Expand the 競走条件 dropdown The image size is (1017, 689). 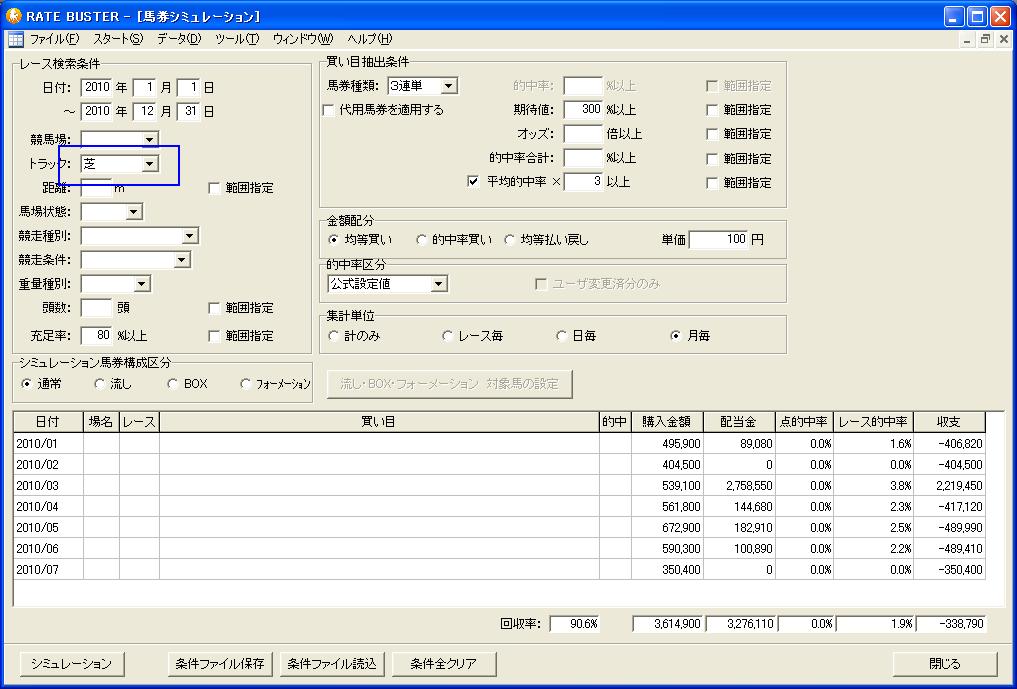[x=182, y=260]
